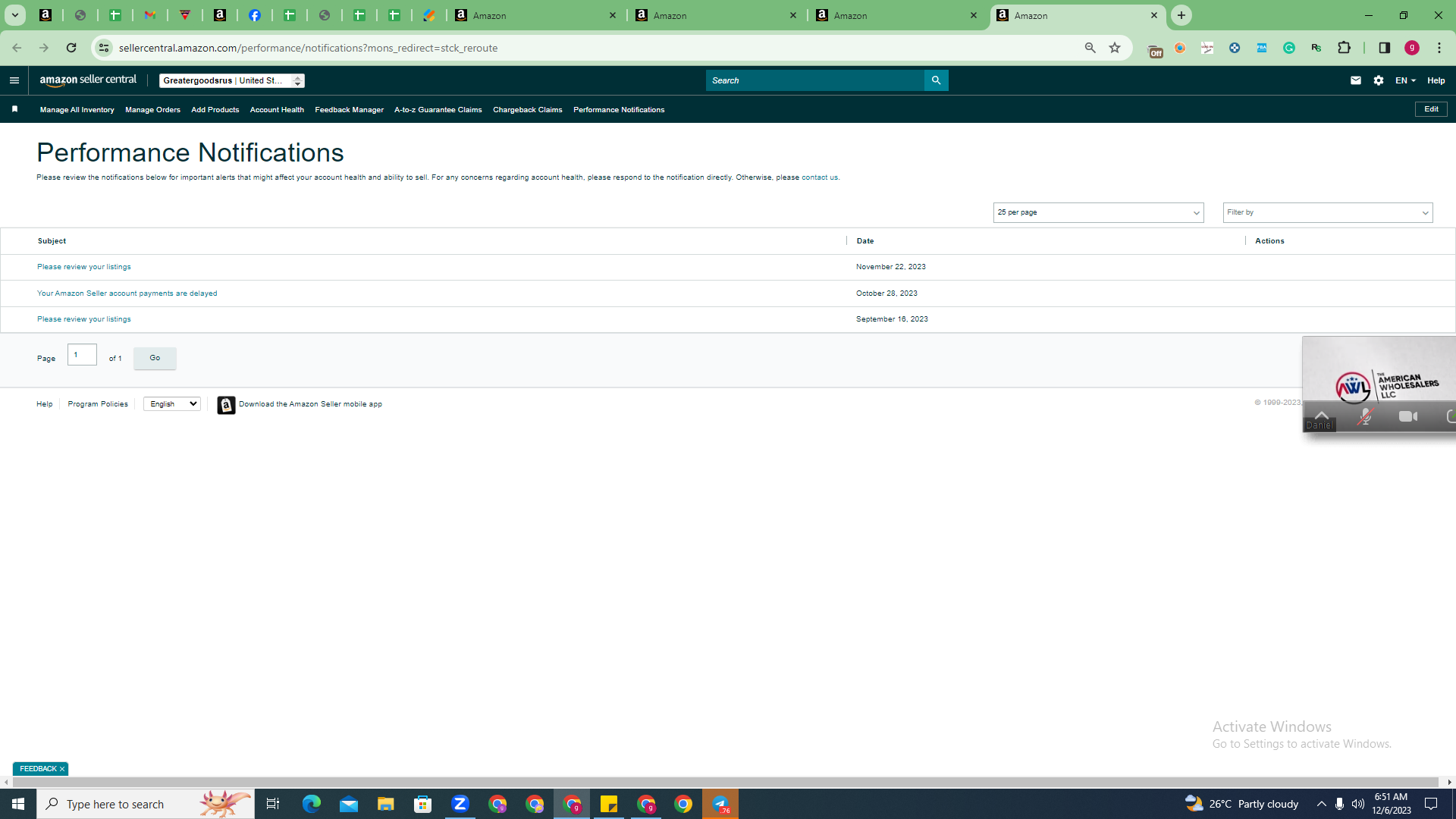The image size is (1456, 819).
Task: Open the Windows Start menu
Action: tap(18, 804)
